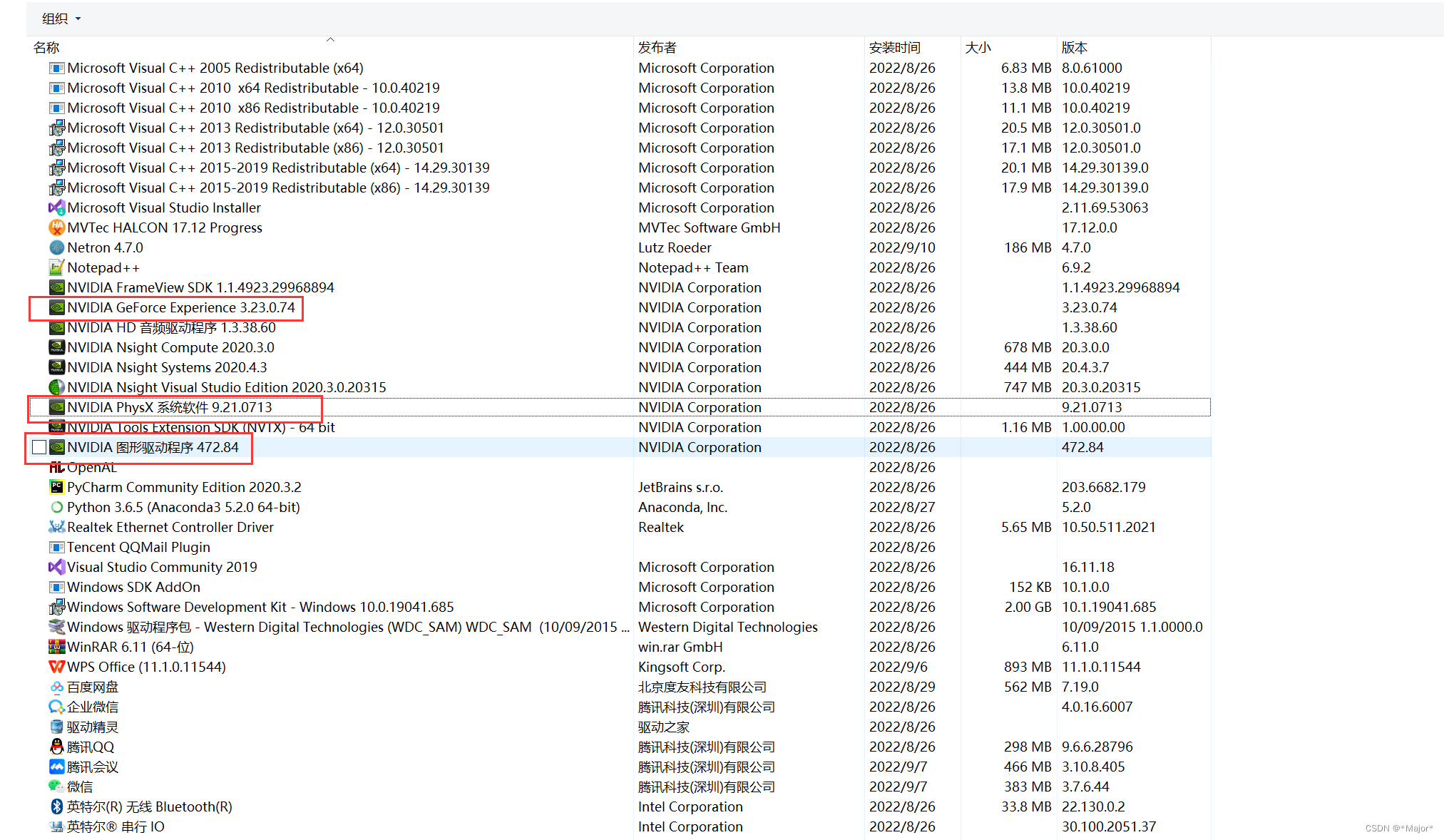1444x840 pixels.
Task: Click Realtek Ethernet Controller Driver icon
Action: 56,527
